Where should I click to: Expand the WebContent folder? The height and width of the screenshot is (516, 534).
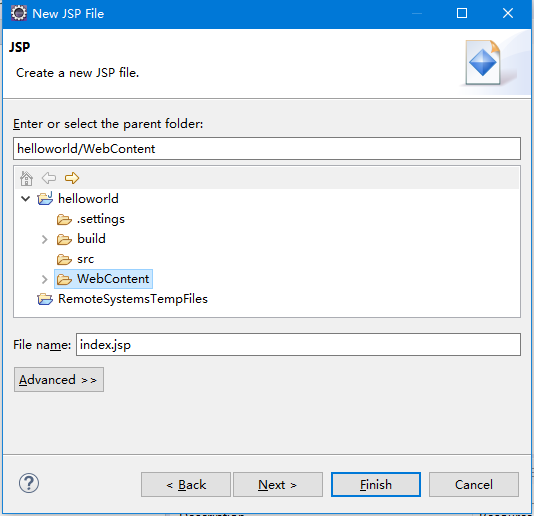(45, 280)
